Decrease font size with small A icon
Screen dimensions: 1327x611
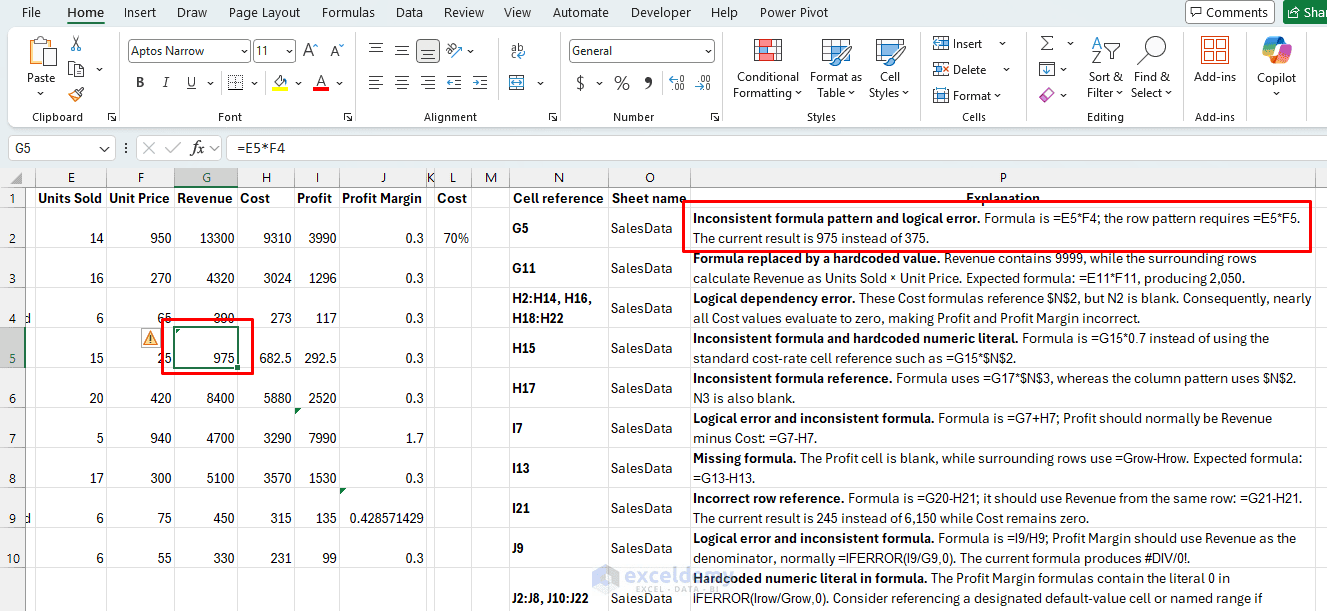[x=335, y=51]
